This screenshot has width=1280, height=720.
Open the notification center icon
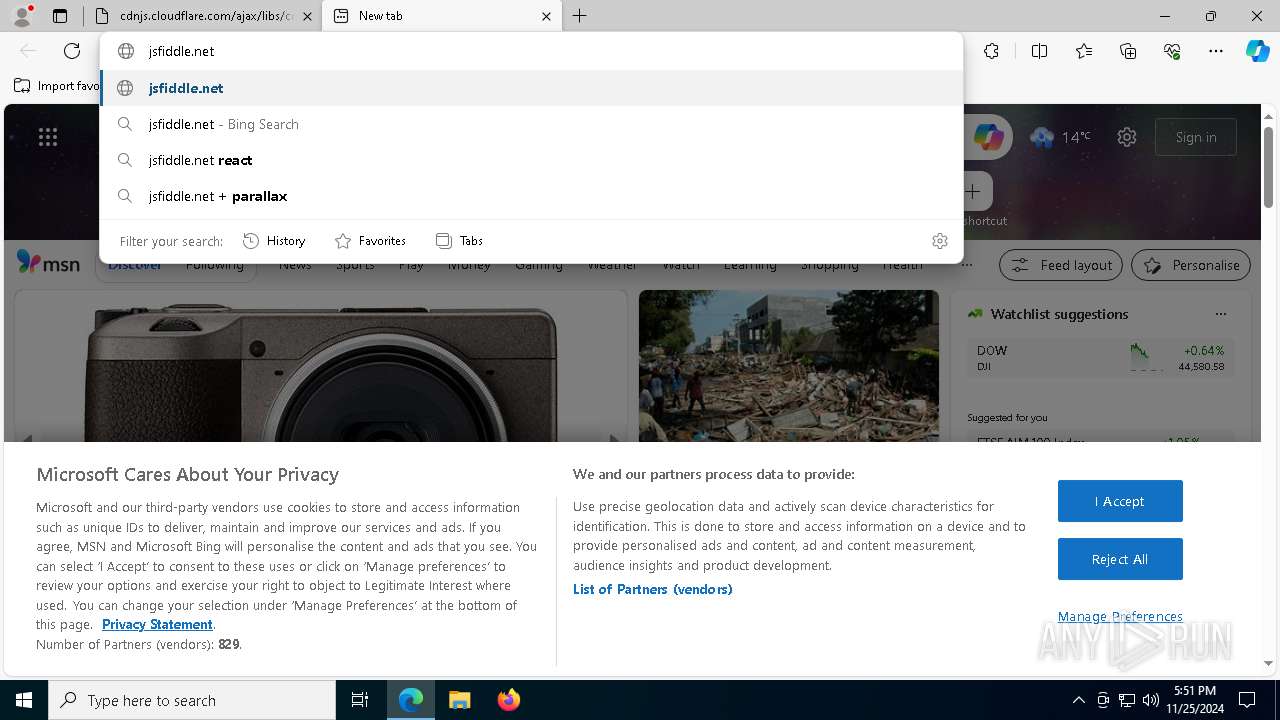point(1247,700)
